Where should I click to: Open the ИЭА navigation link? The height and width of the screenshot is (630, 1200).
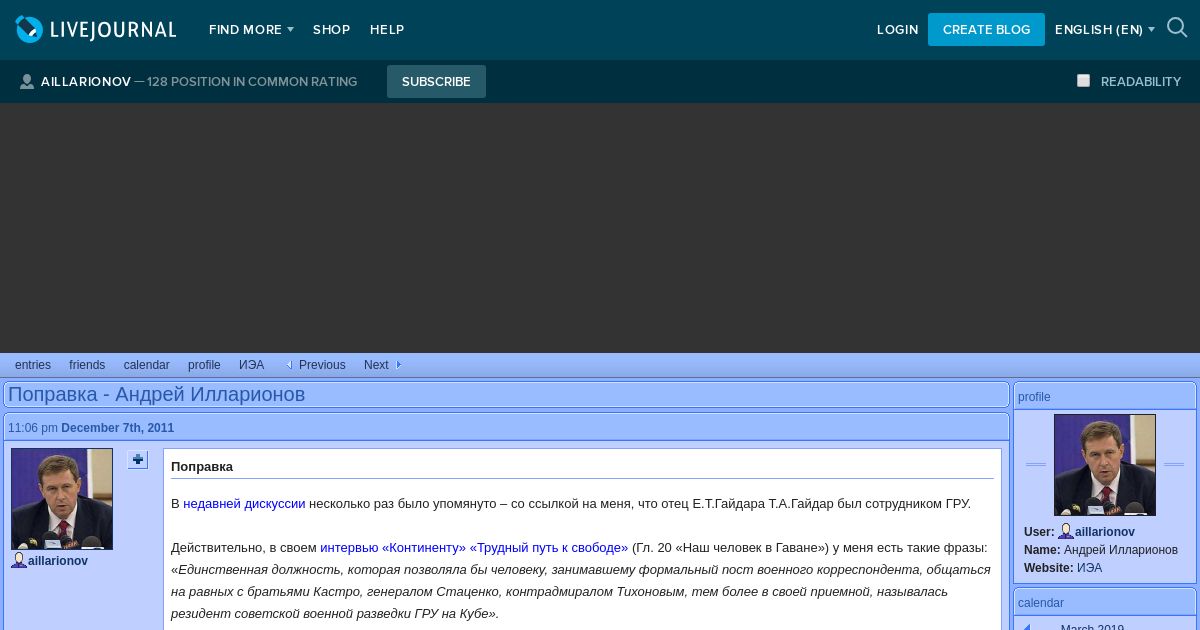coord(251,365)
